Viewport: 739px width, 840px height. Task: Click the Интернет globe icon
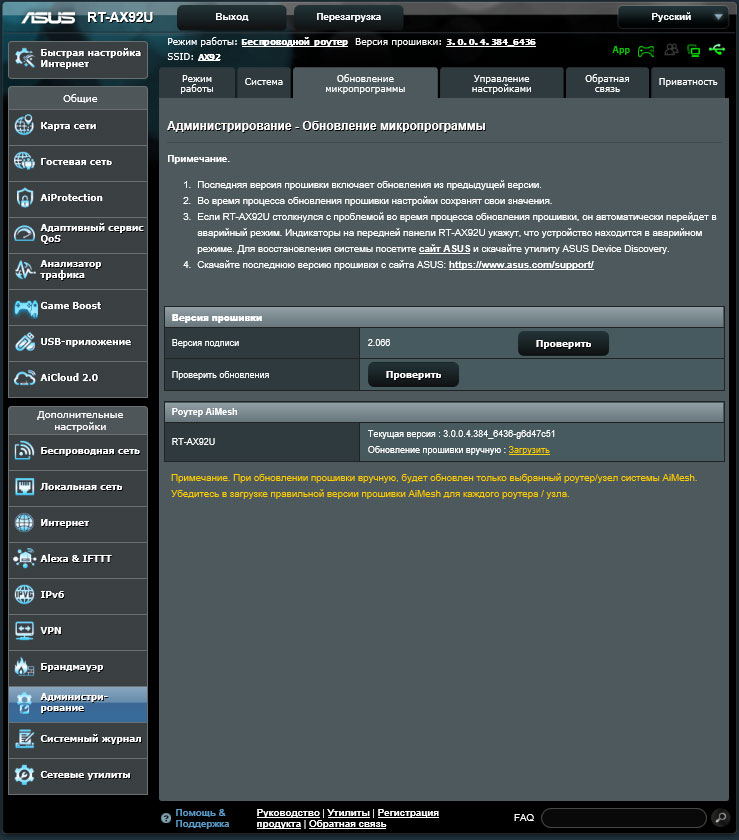[x=25, y=523]
